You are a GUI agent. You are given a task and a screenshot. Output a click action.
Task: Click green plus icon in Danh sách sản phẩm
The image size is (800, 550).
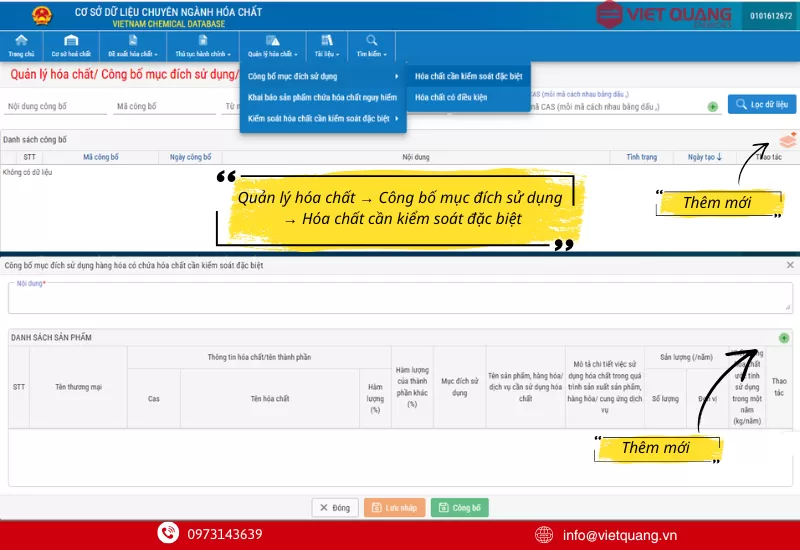click(x=784, y=338)
